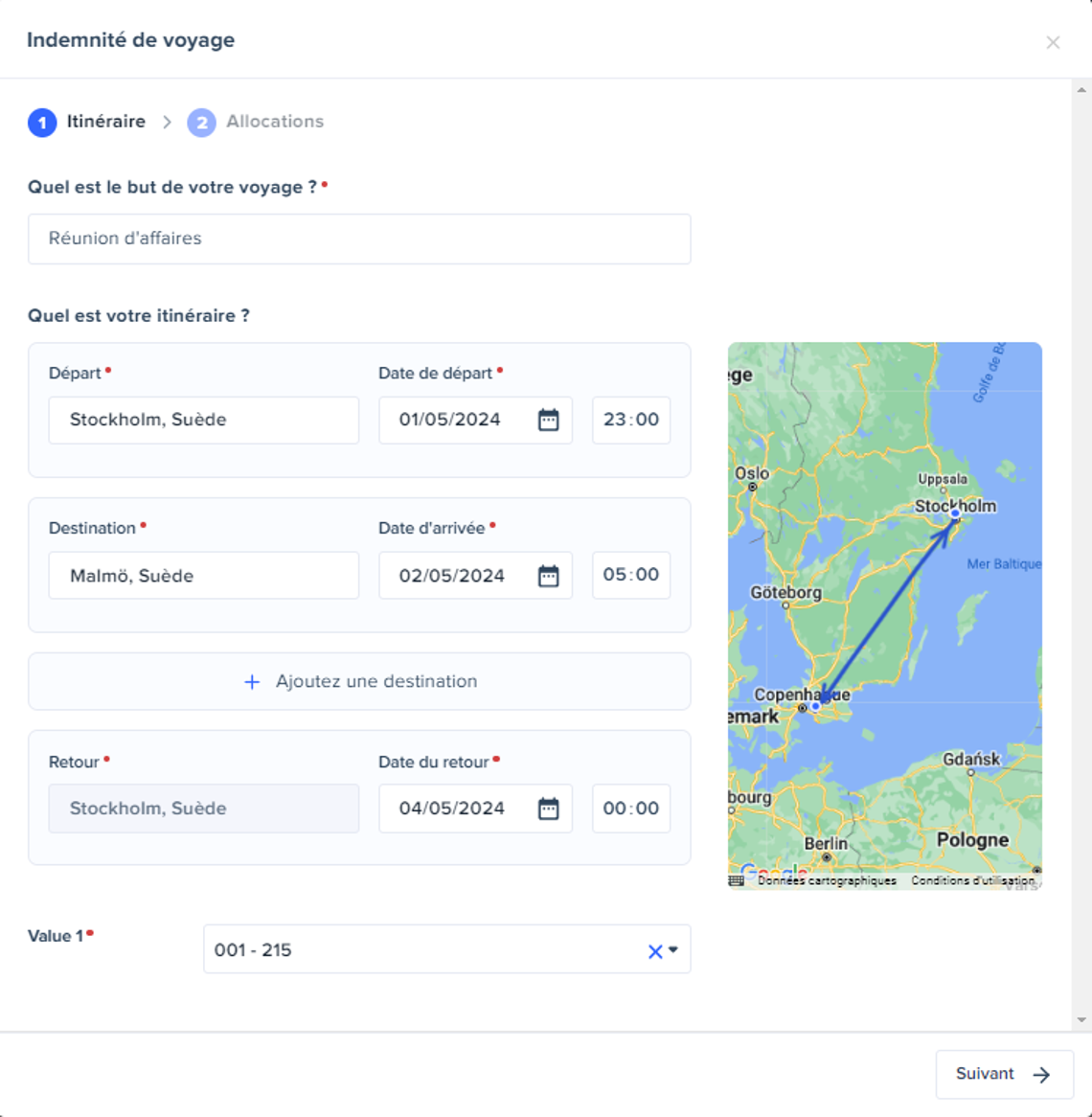Image resolution: width=1092 pixels, height=1117 pixels.
Task: Click the Stockholm marker on the map
Action: tap(955, 514)
